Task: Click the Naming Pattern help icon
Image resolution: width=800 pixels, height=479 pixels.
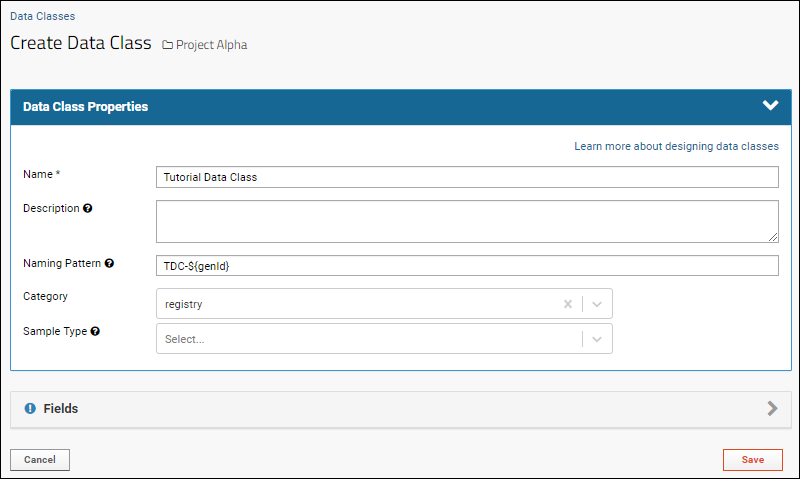Action: click(x=109, y=263)
